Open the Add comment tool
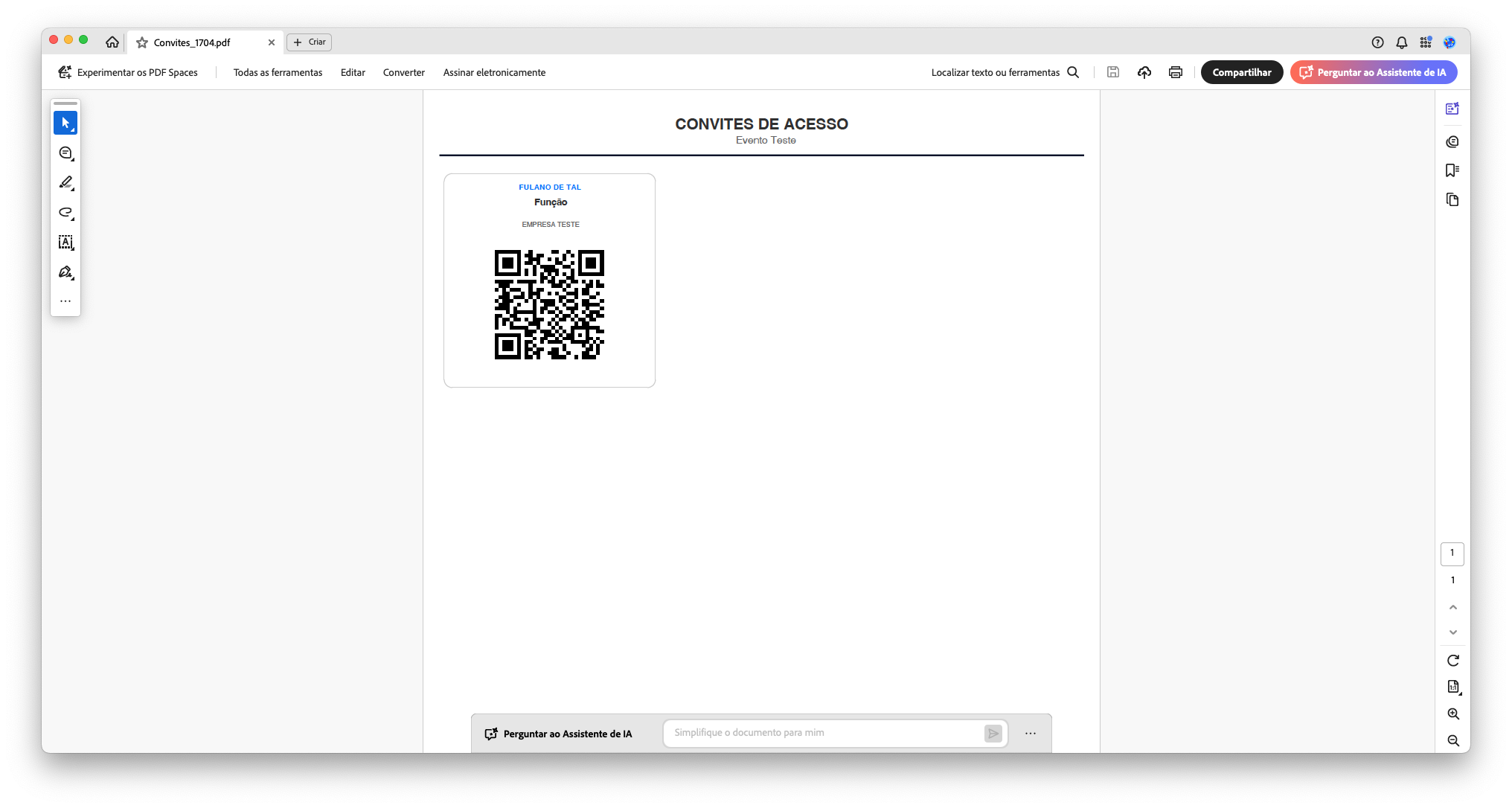This screenshot has height=808, width=1512. 65,153
